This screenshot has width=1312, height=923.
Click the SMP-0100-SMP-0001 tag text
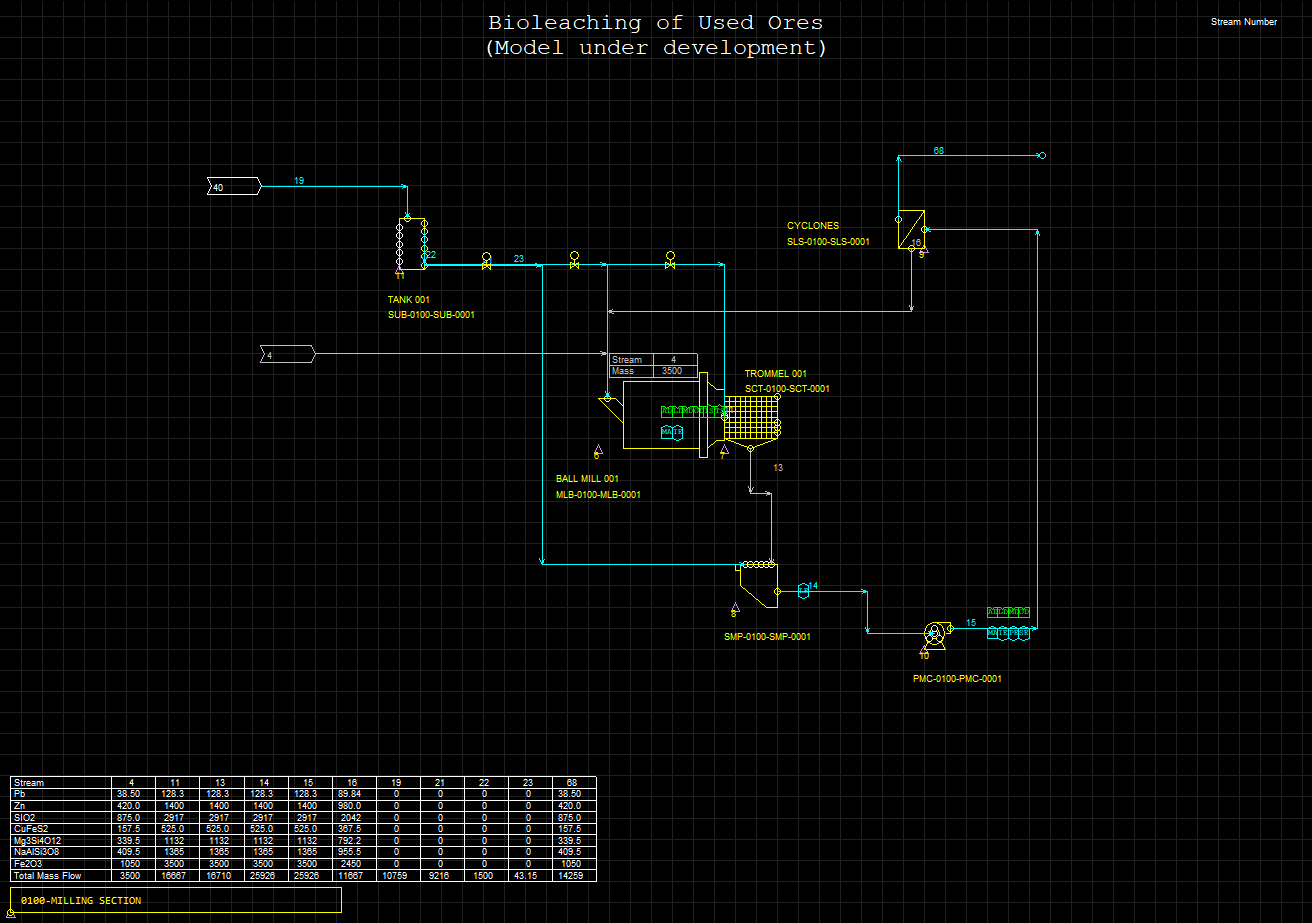[x=767, y=637]
